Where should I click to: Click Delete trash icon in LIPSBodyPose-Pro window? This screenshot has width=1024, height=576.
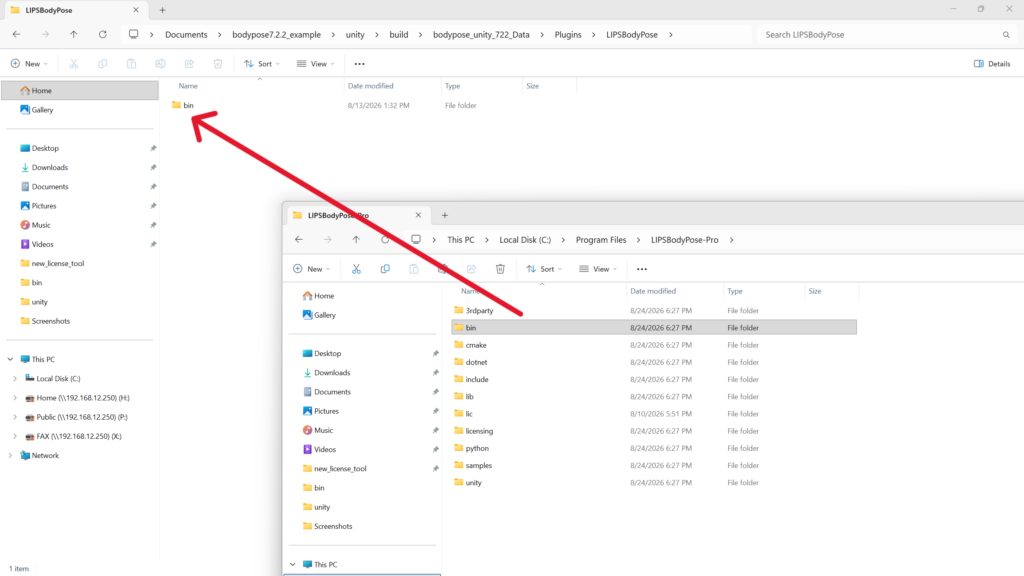[500, 269]
